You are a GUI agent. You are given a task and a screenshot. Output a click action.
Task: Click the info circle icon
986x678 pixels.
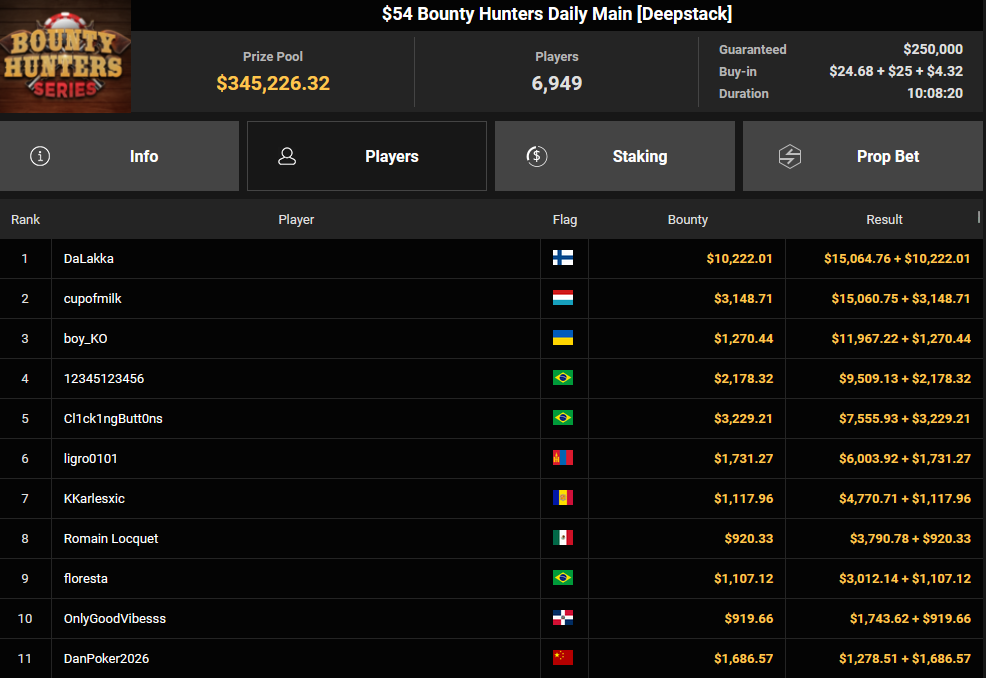coord(40,156)
